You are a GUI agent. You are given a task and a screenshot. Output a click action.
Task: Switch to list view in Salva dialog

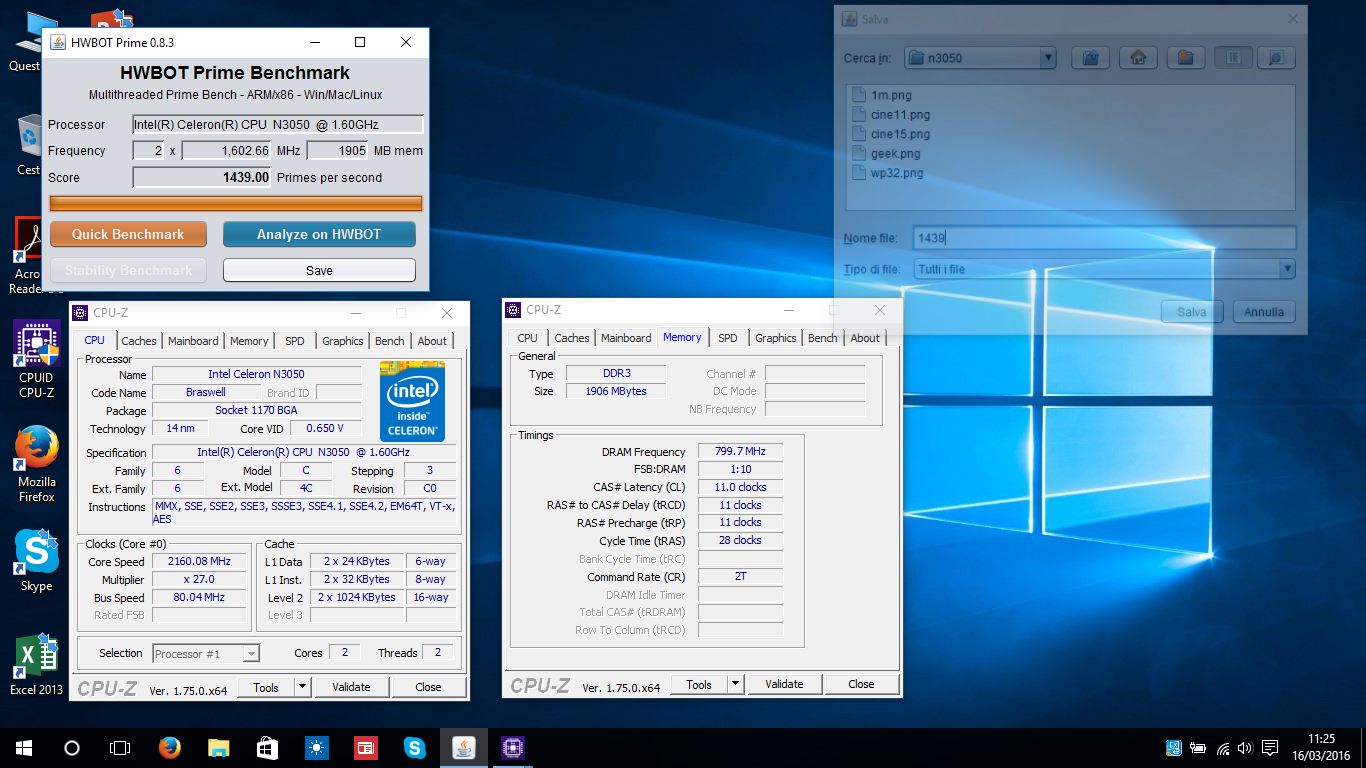tap(1233, 58)
